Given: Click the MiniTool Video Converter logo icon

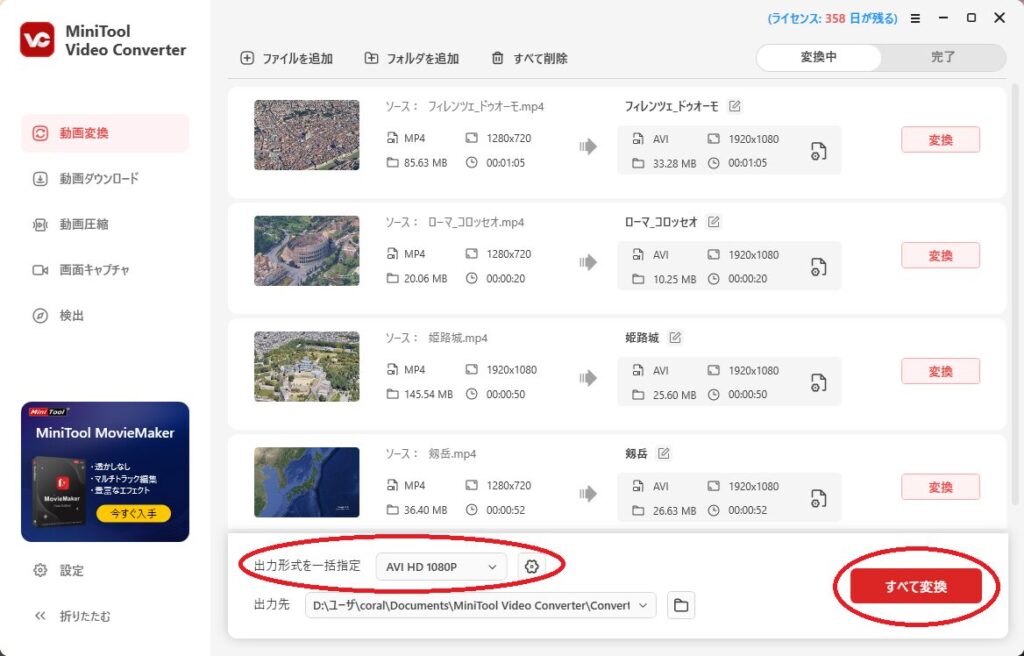Looking at the screenshot, I should pos(37,40).
